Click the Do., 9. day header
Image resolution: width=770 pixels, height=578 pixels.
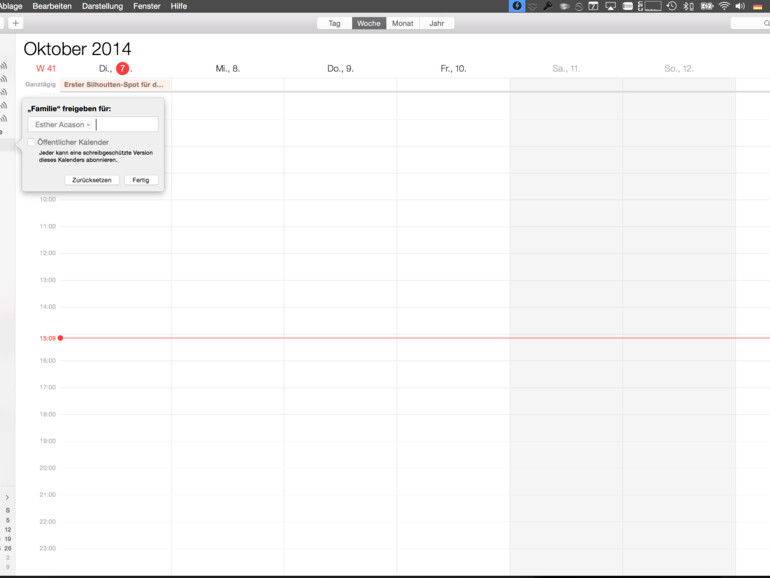coord(340,69)
